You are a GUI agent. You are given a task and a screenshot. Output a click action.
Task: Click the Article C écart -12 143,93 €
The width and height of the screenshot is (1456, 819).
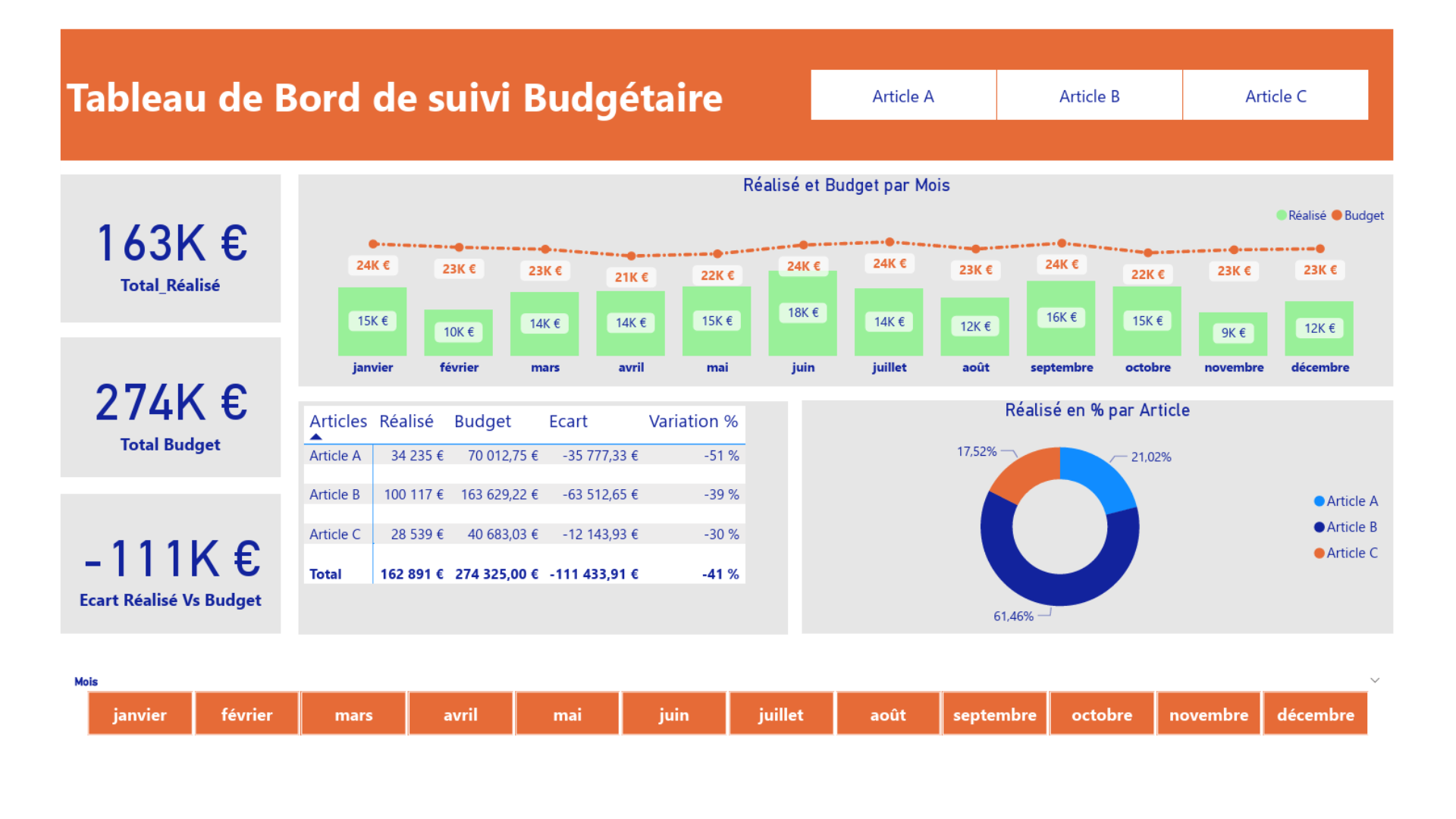coord(600,535)
